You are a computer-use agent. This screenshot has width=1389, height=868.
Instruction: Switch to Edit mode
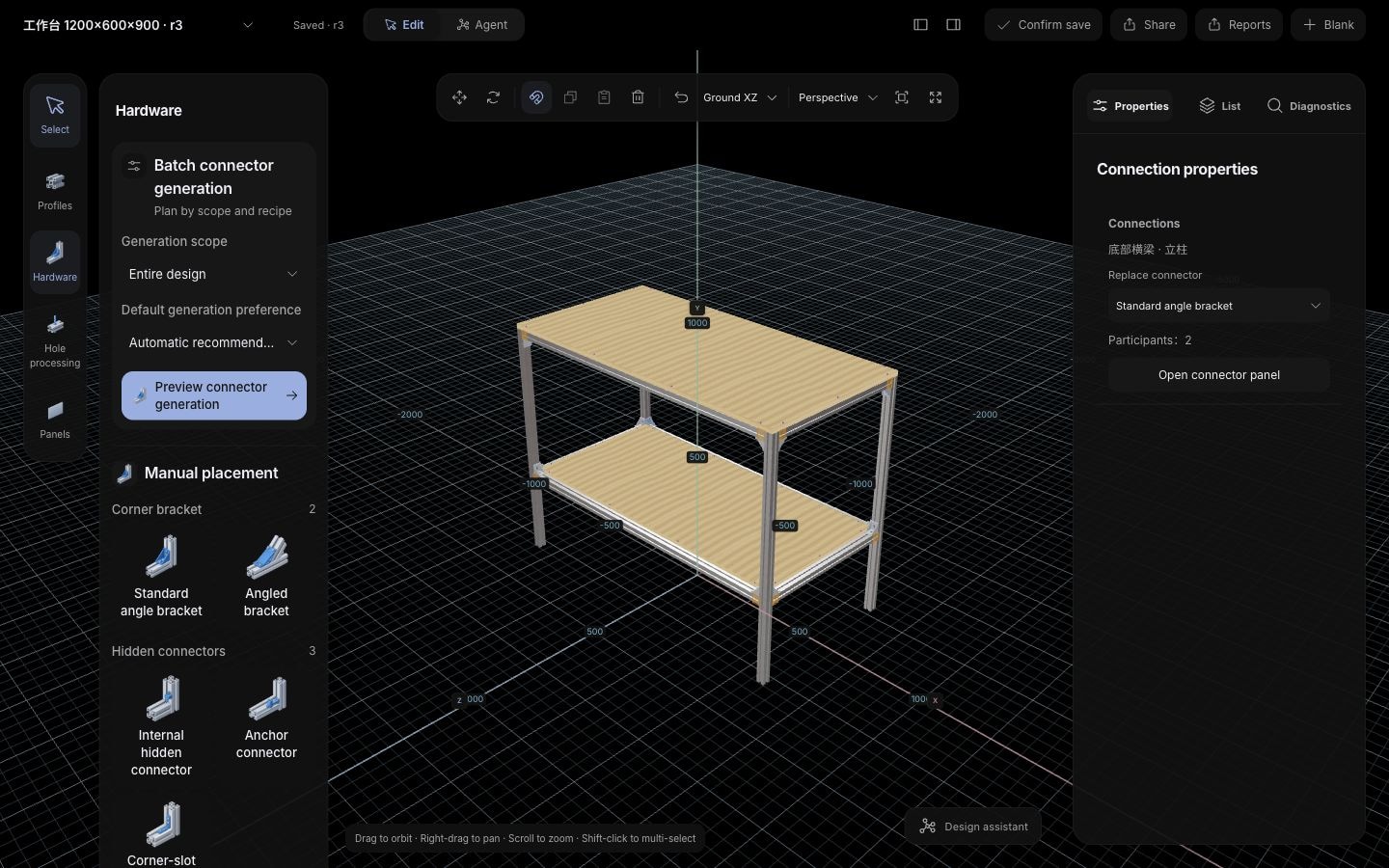click(x=404, y=25)
